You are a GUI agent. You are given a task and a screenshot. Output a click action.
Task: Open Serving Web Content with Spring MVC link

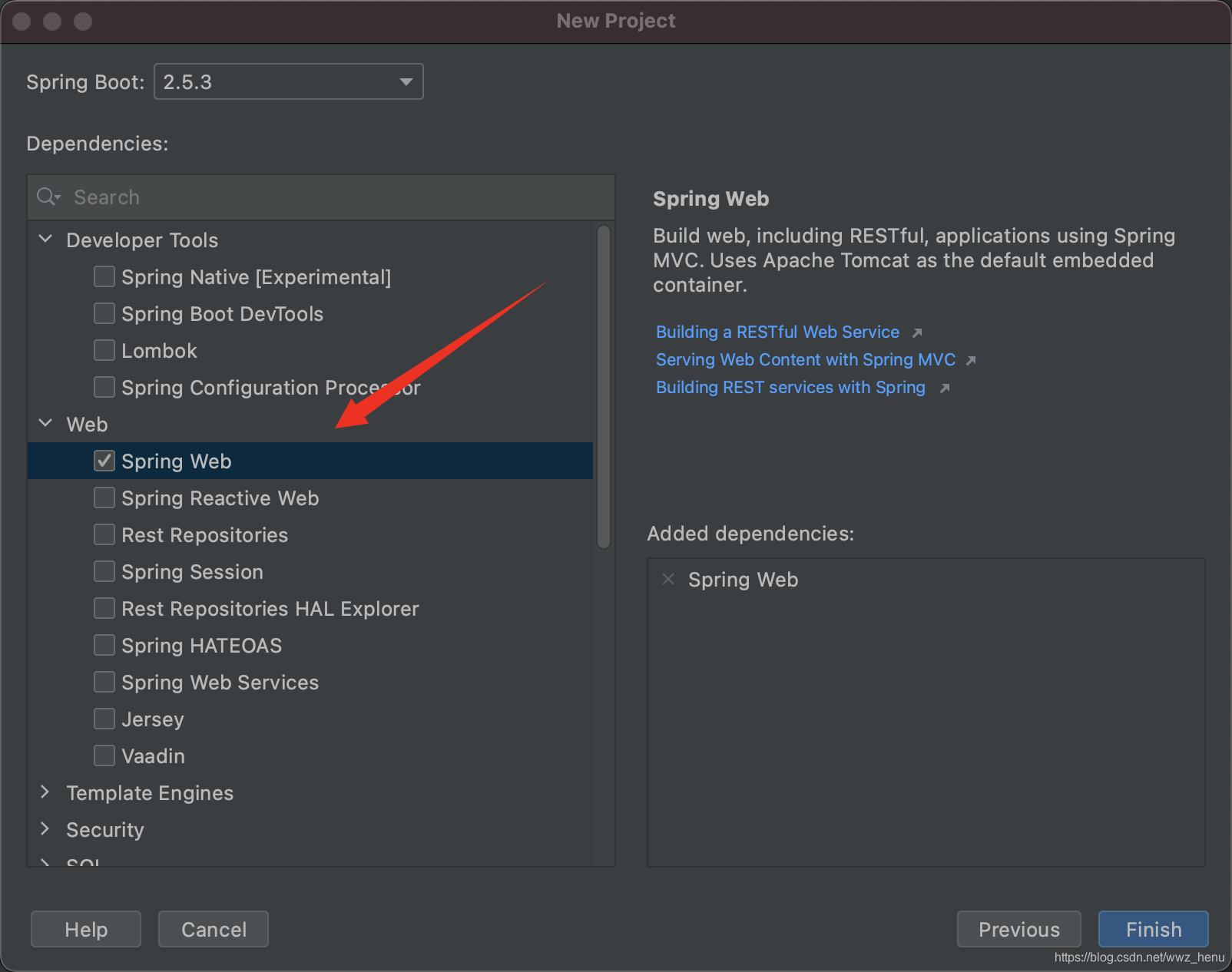806,359
